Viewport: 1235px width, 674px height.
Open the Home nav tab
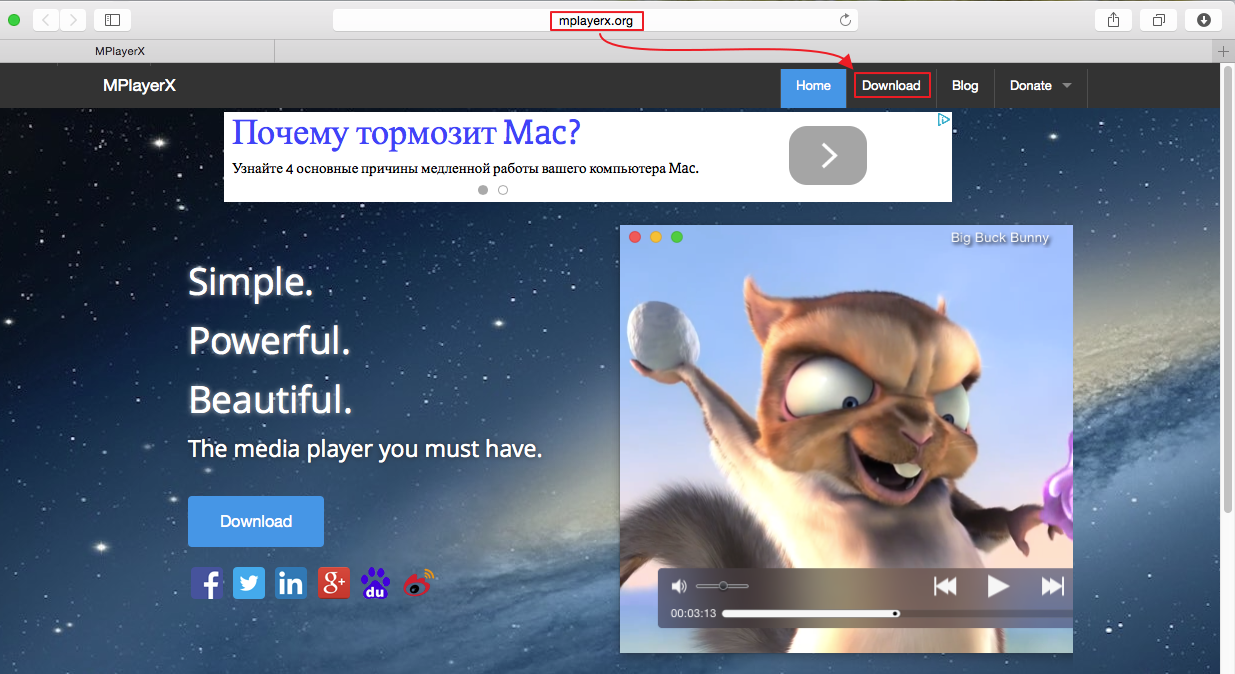point(813,87)
